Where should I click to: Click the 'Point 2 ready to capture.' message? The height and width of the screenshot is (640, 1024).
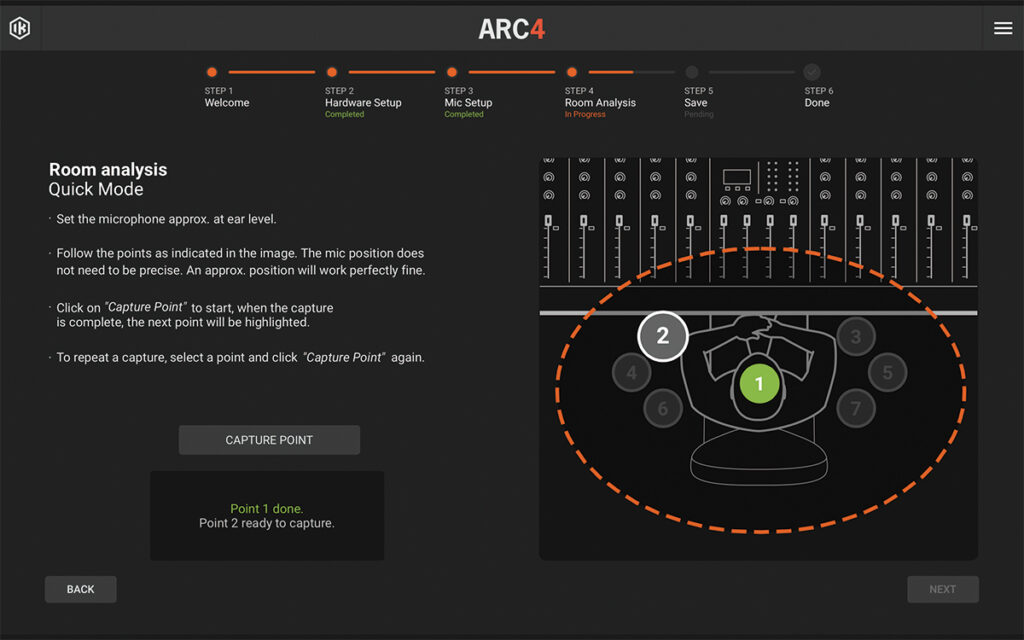[x=266, y=523]
